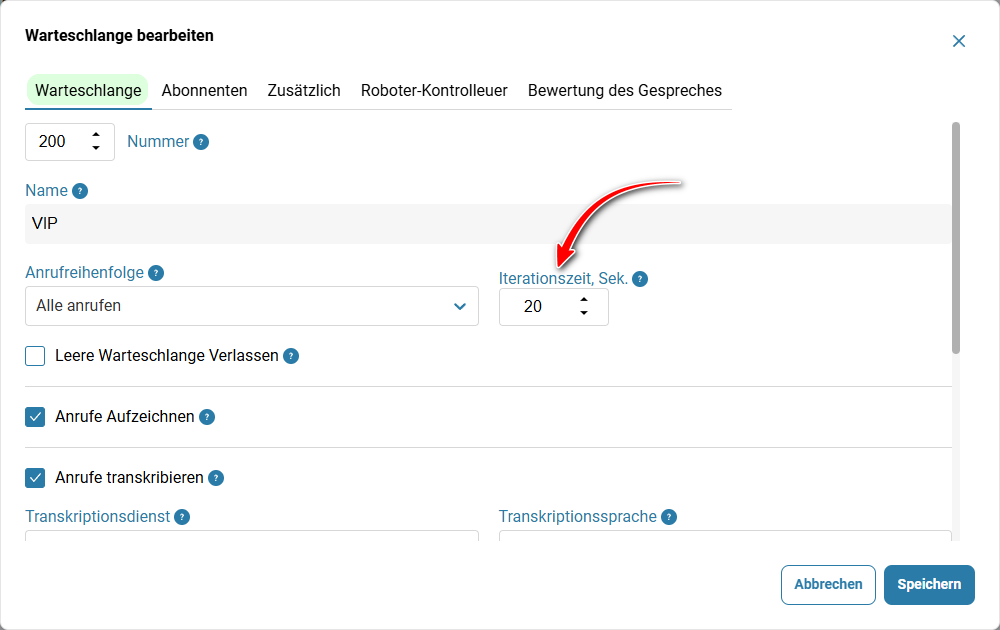Click help icon beside Transkriptionssprache
This screenshot has height=630, width=1000.
pyautogui.click(x=668, y=516)
